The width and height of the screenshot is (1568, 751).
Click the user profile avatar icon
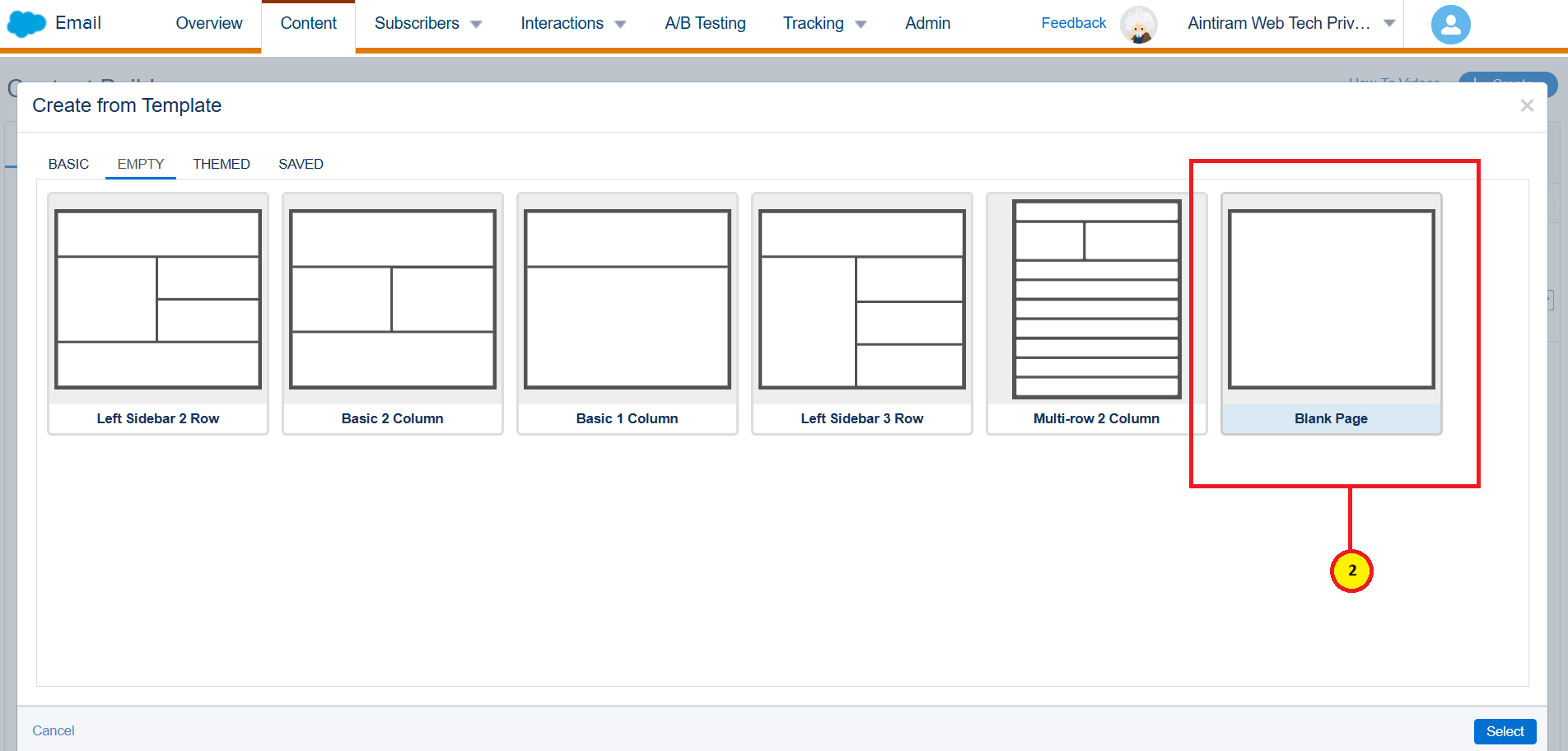tap(1450, 25)
